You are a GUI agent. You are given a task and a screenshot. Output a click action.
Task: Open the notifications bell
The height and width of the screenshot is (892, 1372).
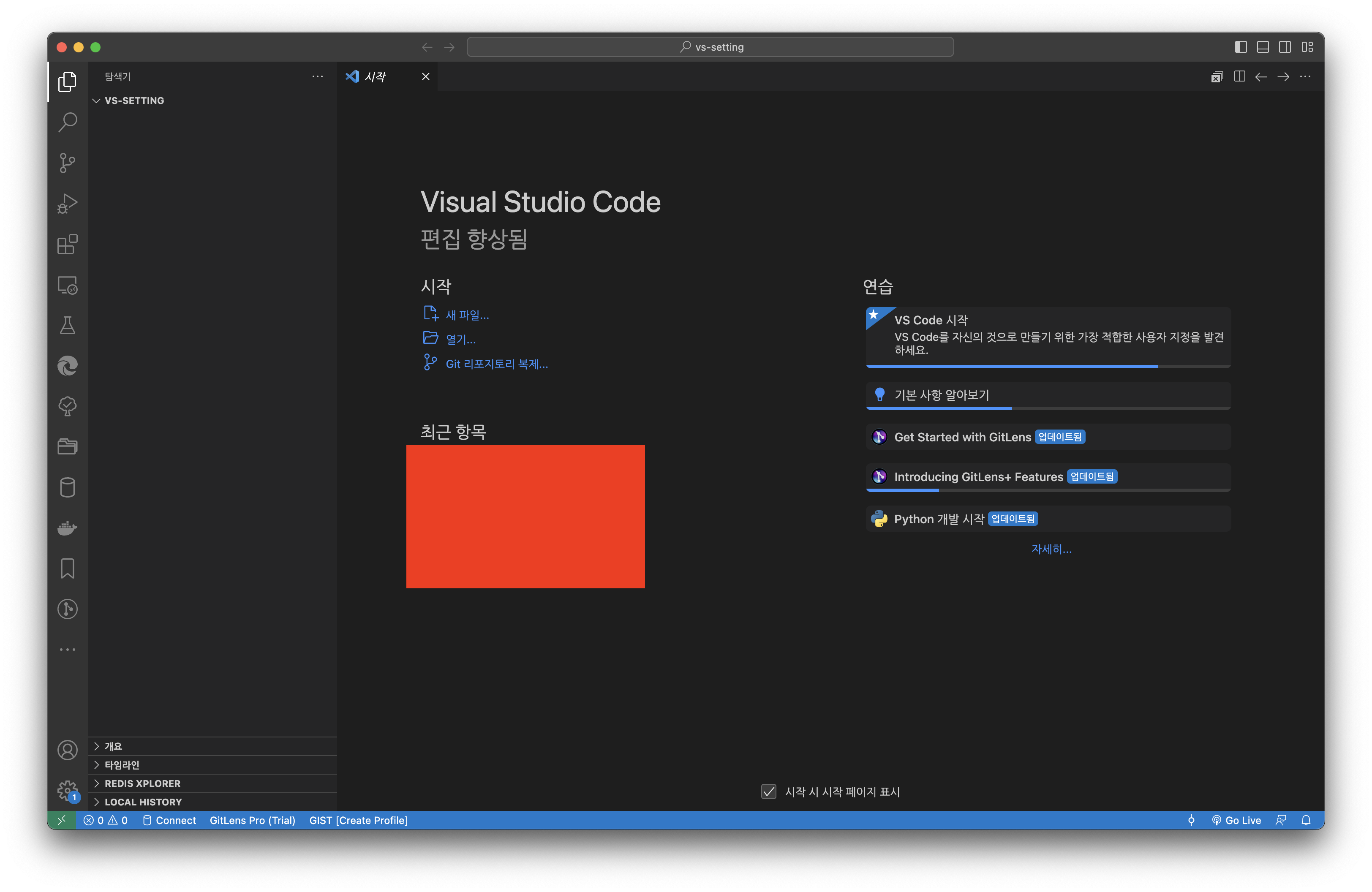(x=1306, y=820)
